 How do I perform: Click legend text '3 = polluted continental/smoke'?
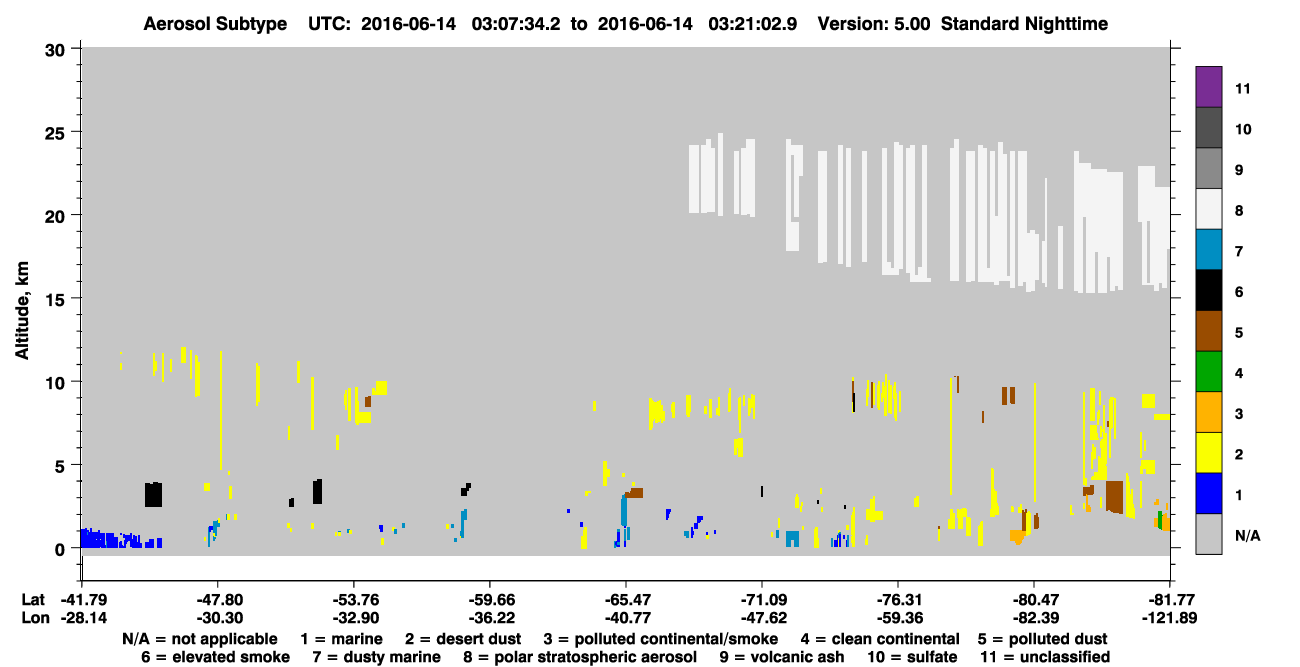click(x=661, y=639)
